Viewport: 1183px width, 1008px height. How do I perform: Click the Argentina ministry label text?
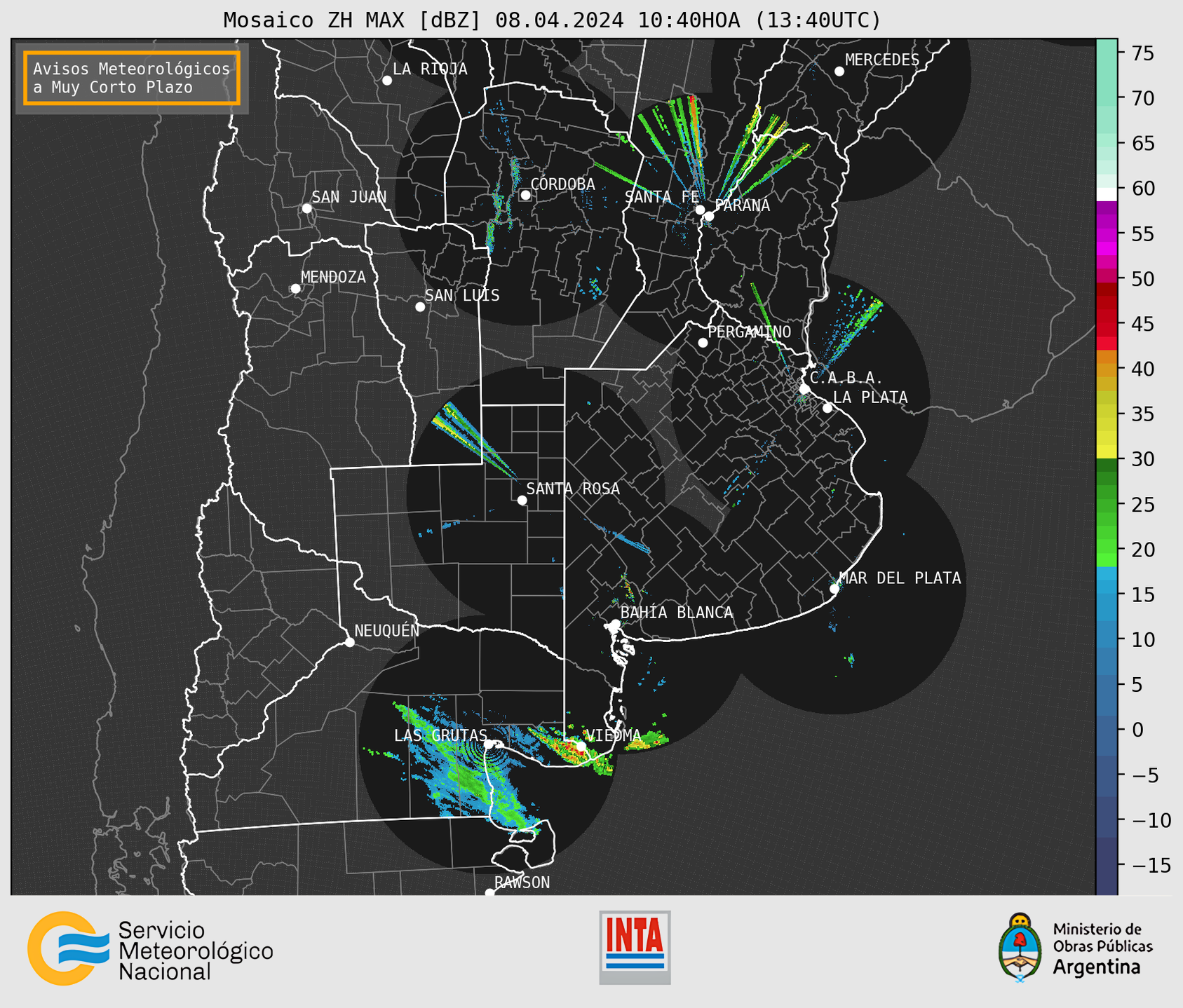pyautogui.click(x=1097, y=967)
